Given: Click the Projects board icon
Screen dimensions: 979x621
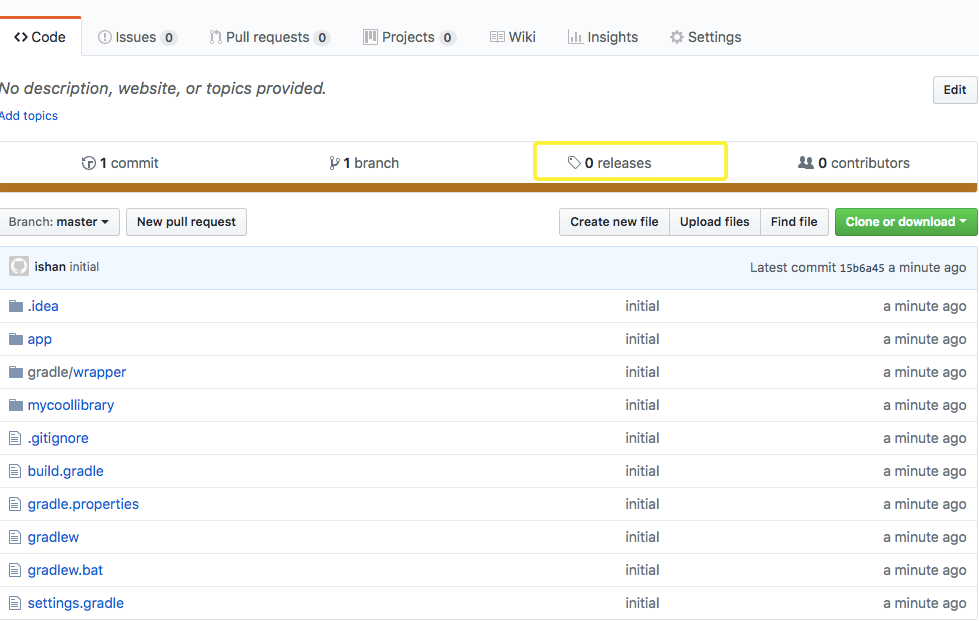Looking at the screenshot, I should [369, 36].
